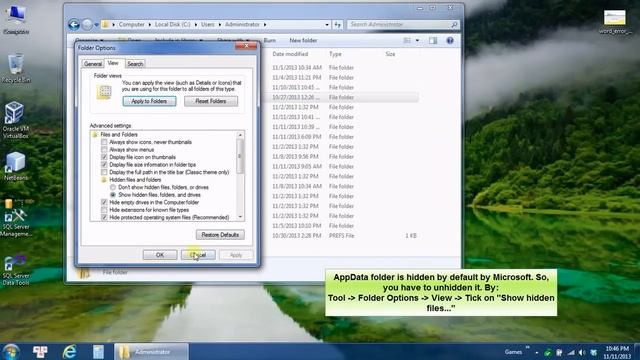Confirm Folder Options with OK
The height and width of the screenshot is (360, 640).
click(x=160, y=255)
